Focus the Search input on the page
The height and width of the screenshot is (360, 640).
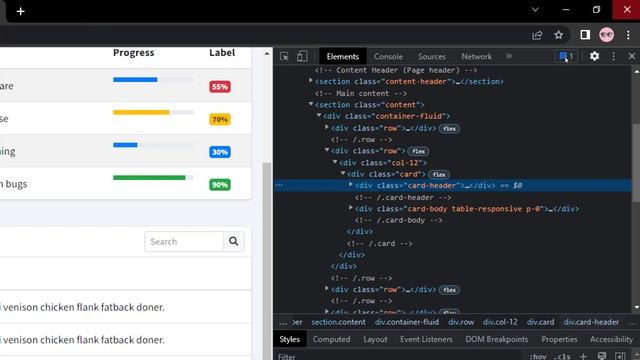coord(184,242)
